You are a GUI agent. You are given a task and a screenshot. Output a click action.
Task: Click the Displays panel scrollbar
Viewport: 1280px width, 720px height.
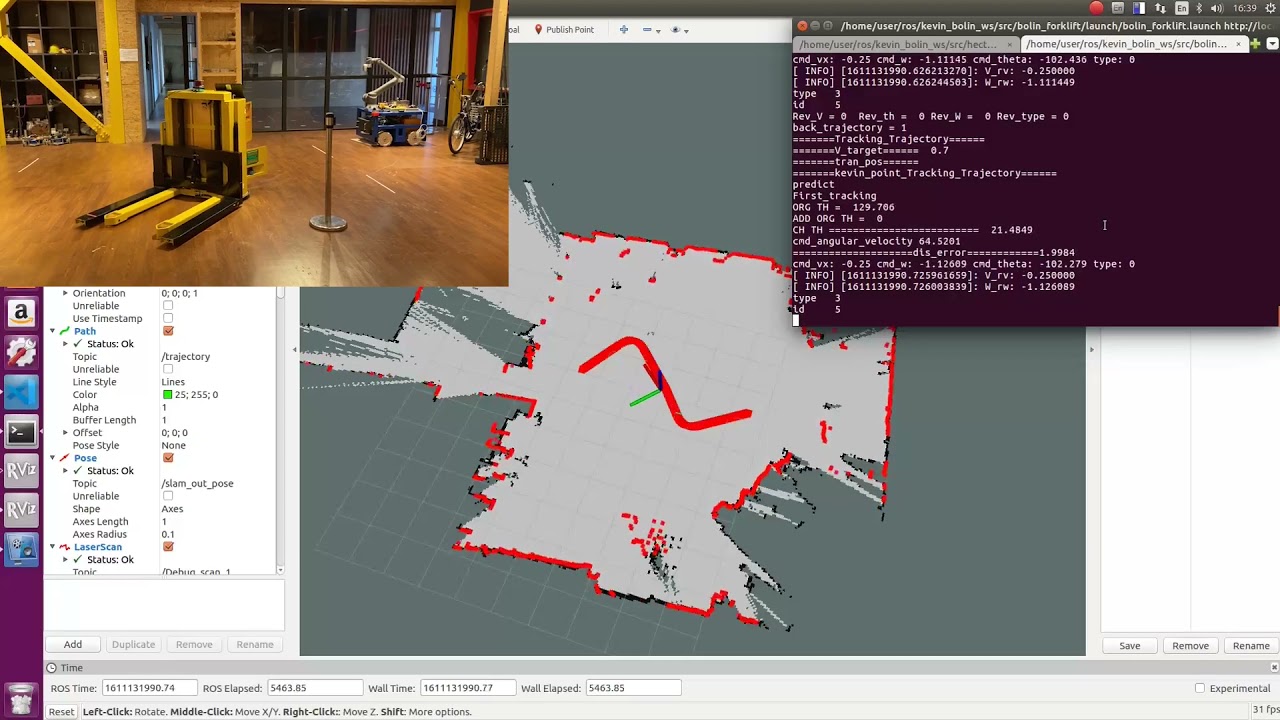[280, 431]
